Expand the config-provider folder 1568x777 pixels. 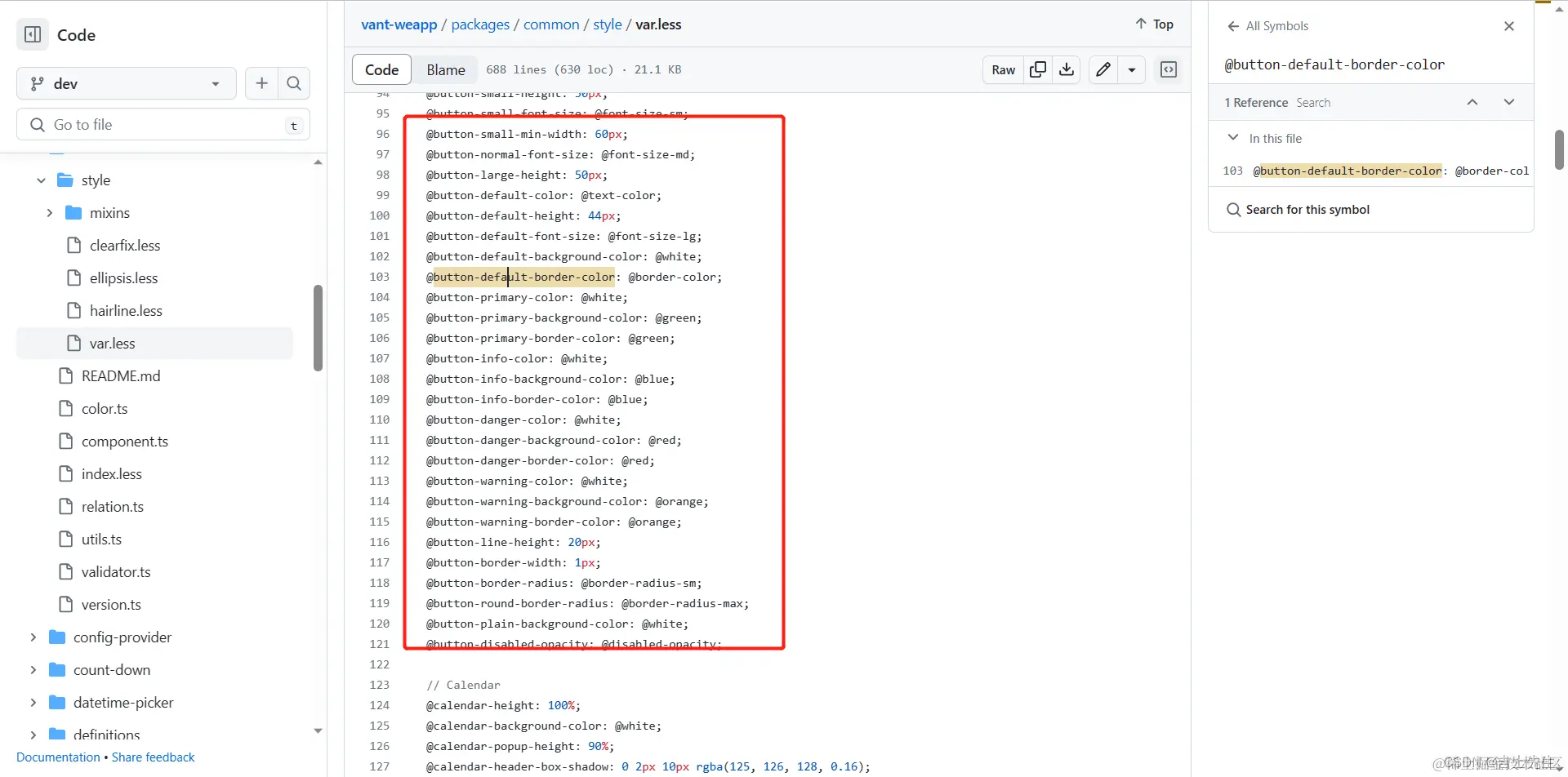33,637
